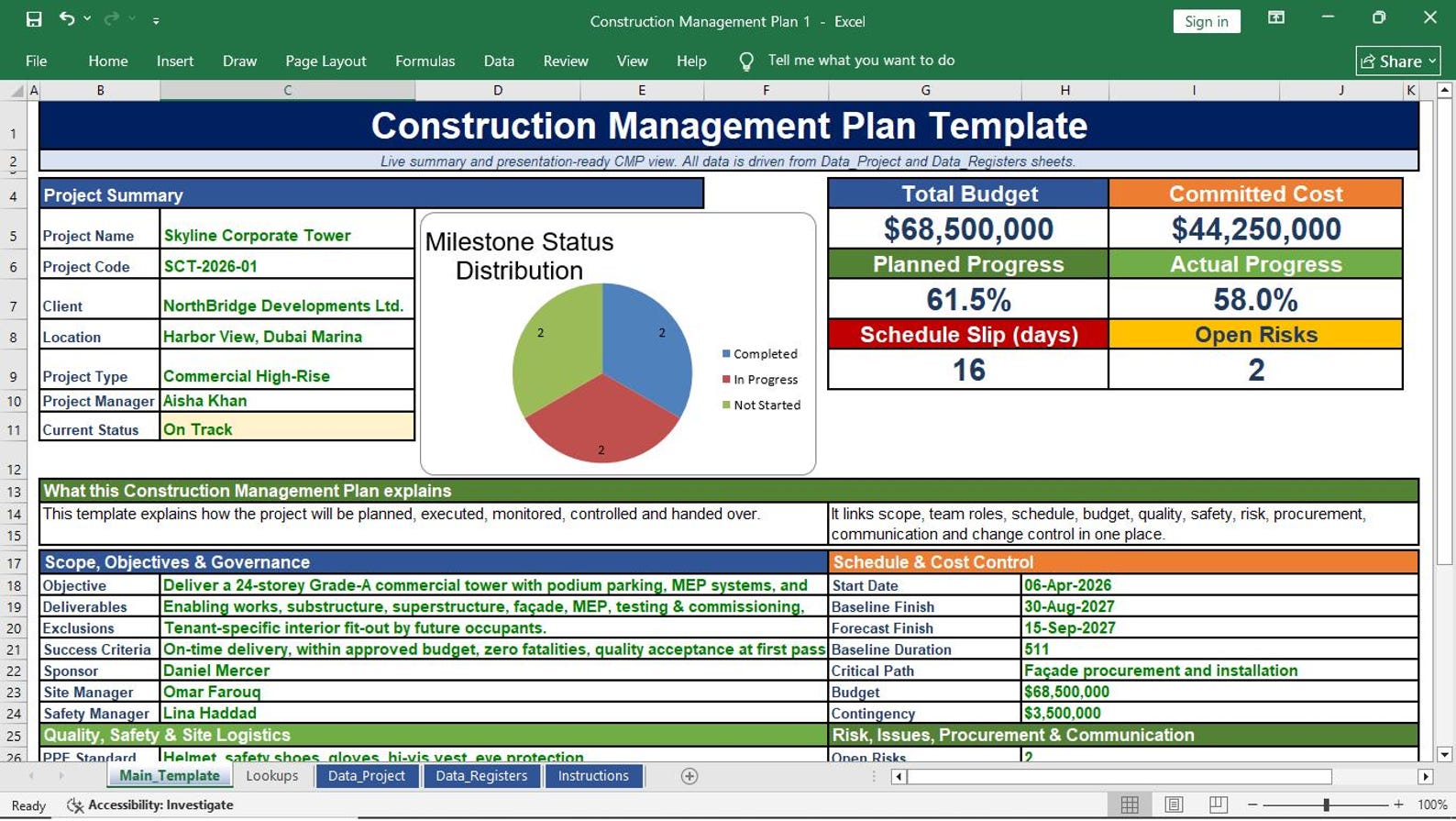Click the 100% zoom level
The width and height of the screenshot is (1456, 821).
point(1432,804)
